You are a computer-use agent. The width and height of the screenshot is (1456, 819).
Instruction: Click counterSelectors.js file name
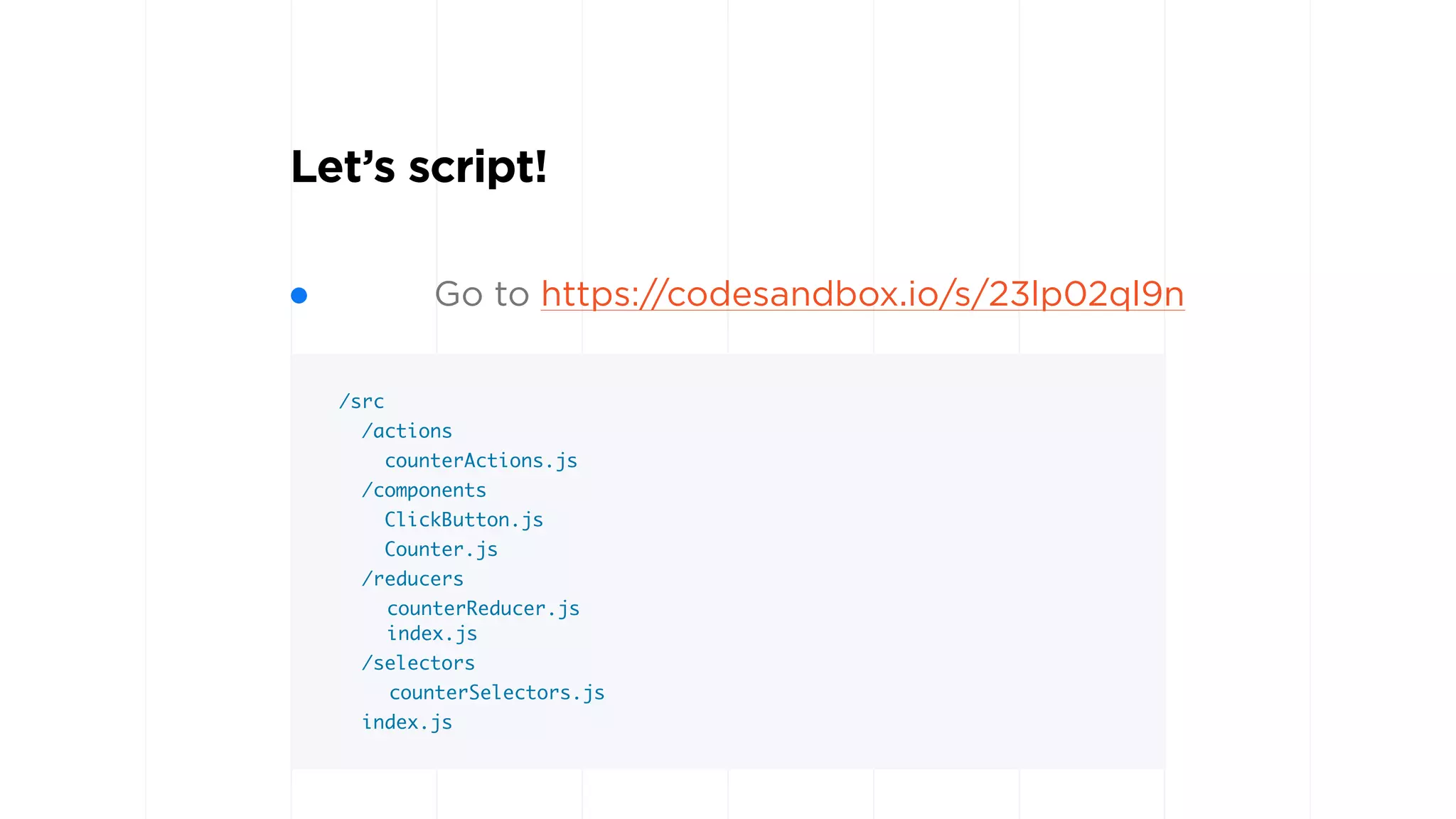(497, 693)
